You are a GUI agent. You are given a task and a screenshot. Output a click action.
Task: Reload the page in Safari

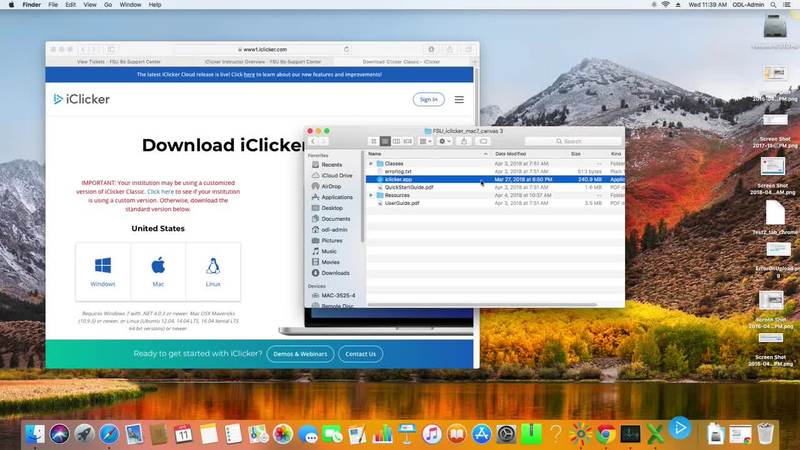(346, 49)
